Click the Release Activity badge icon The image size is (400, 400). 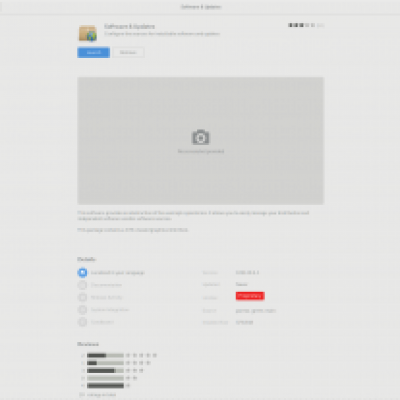[82, 297]
